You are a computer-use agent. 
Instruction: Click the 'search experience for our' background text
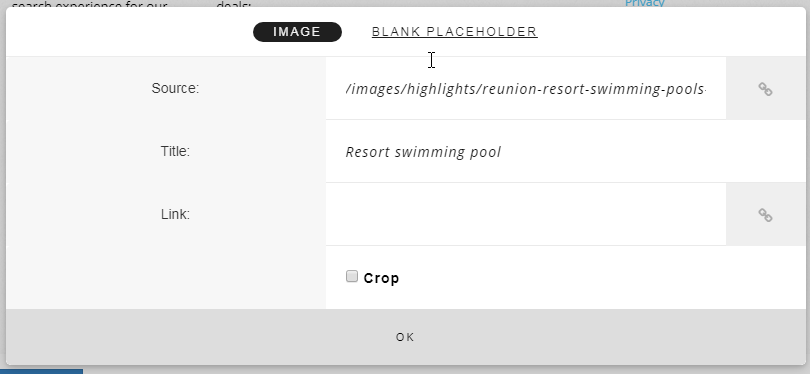(89, 5)
